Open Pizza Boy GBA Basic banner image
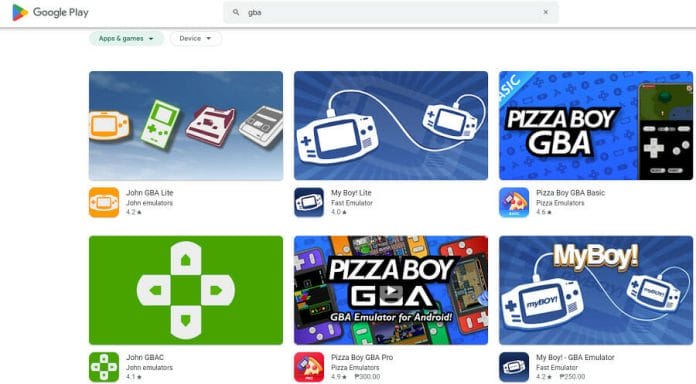This screenshot has height=384, width=696. click(x=596, y=126)
